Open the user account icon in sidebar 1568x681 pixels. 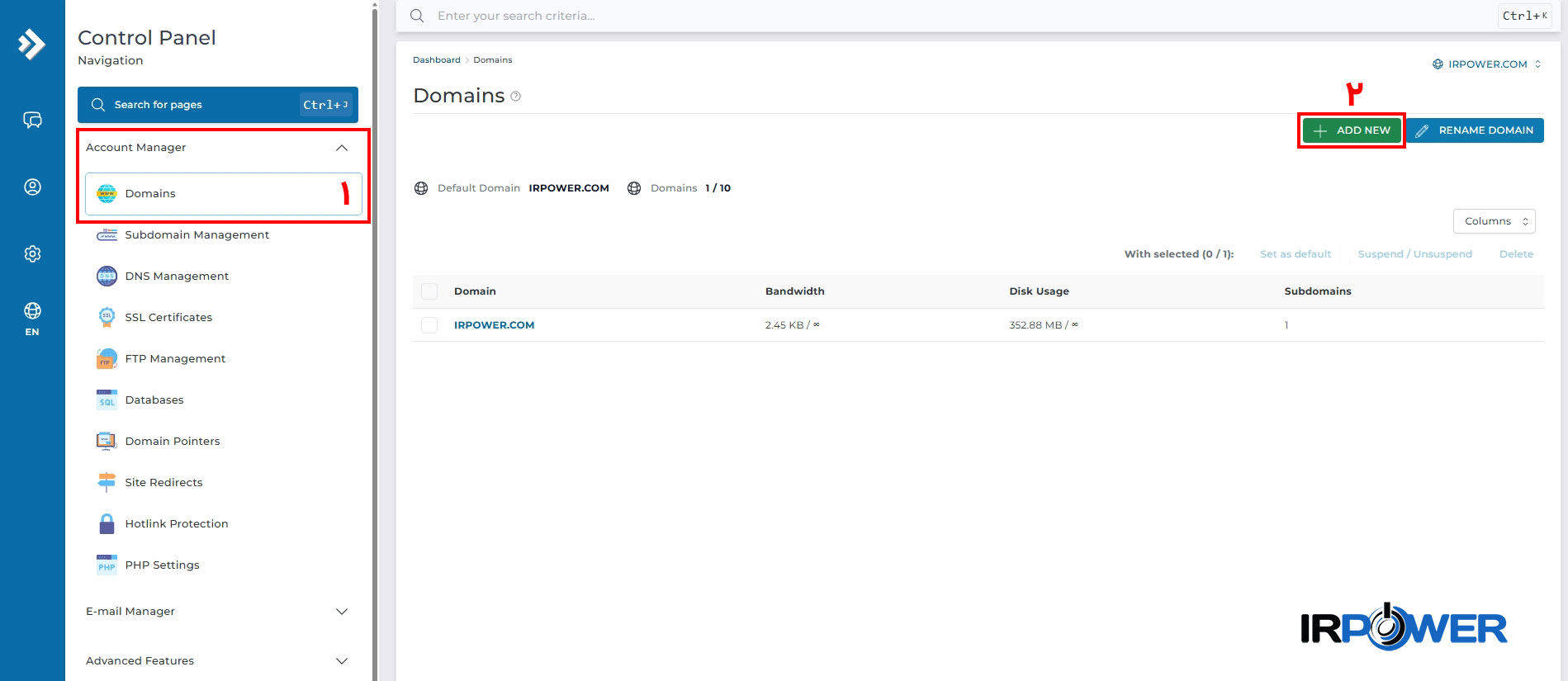(x=32, y=187)
